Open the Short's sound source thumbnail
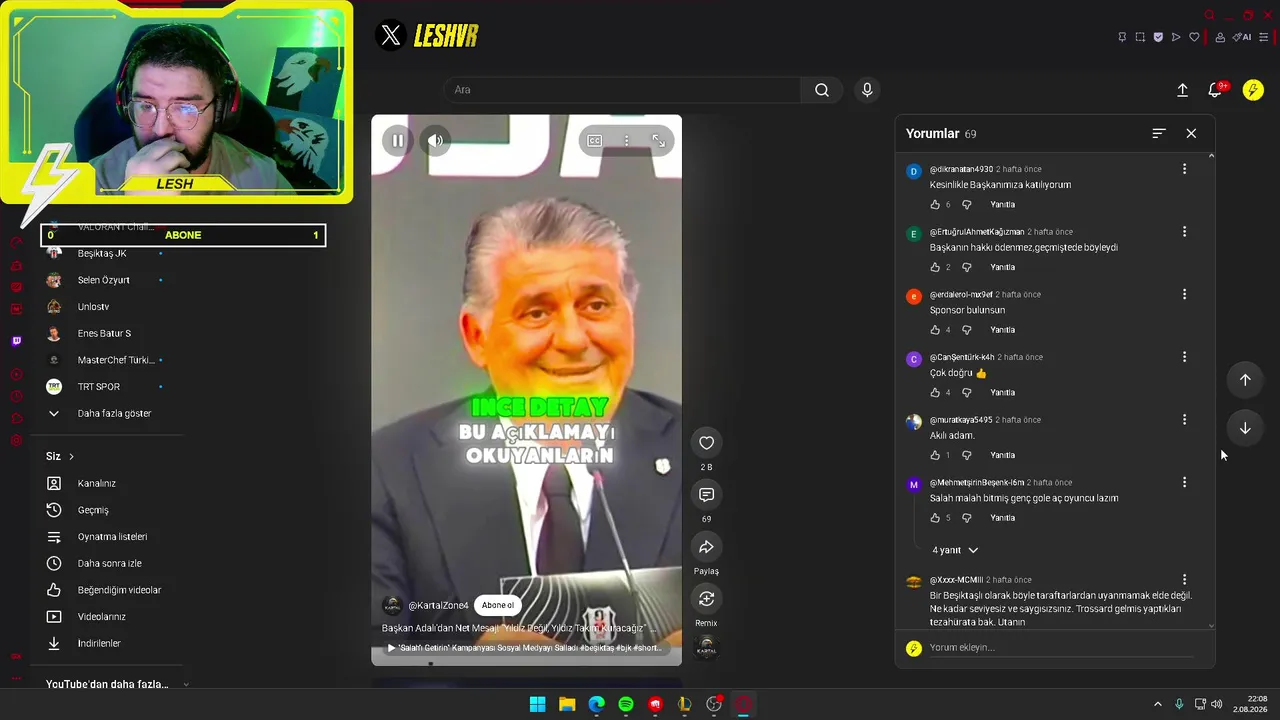The height and width of the screenshot is (720, 1280). [706, 647]
